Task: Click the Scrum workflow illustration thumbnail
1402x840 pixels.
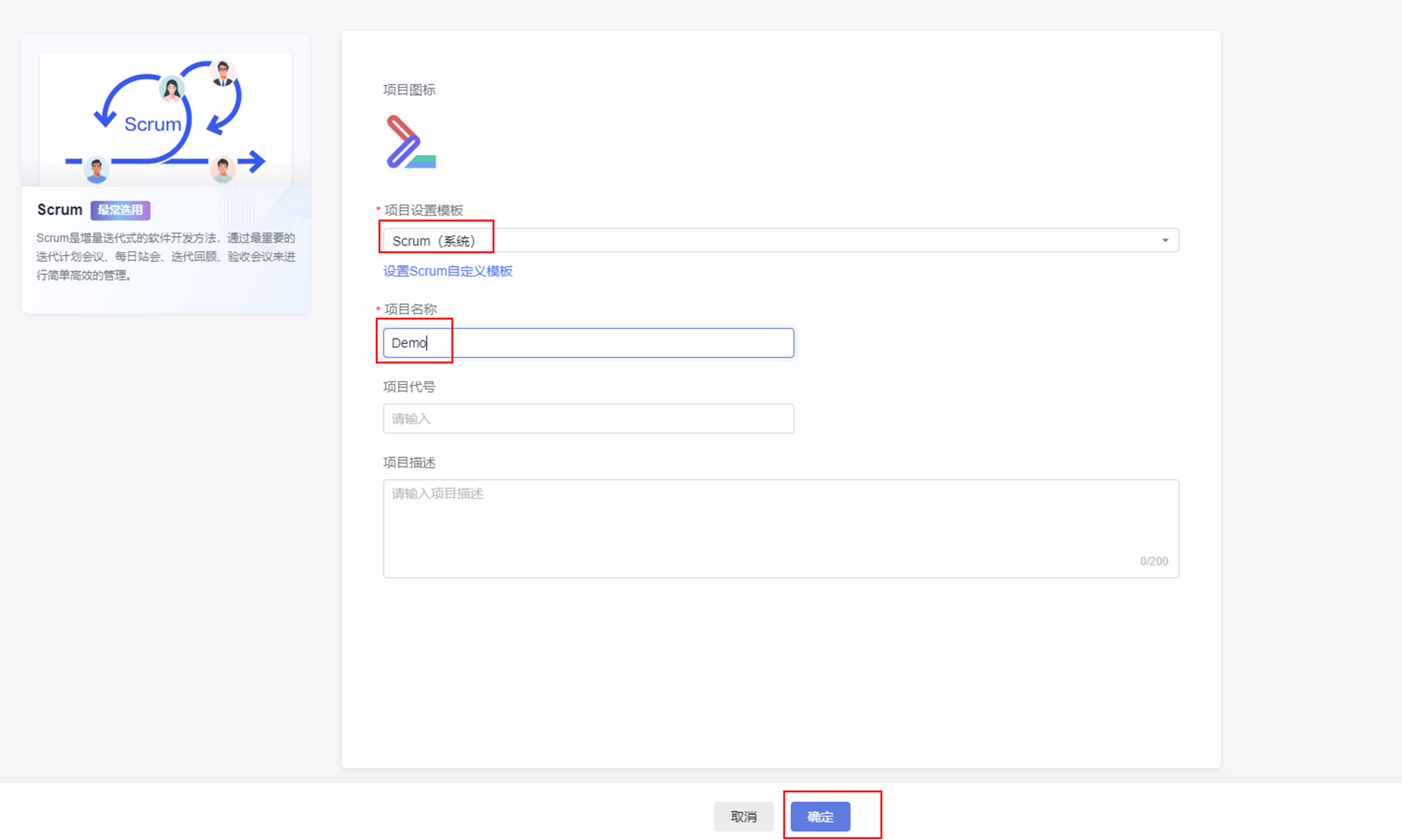Action: 166,119
